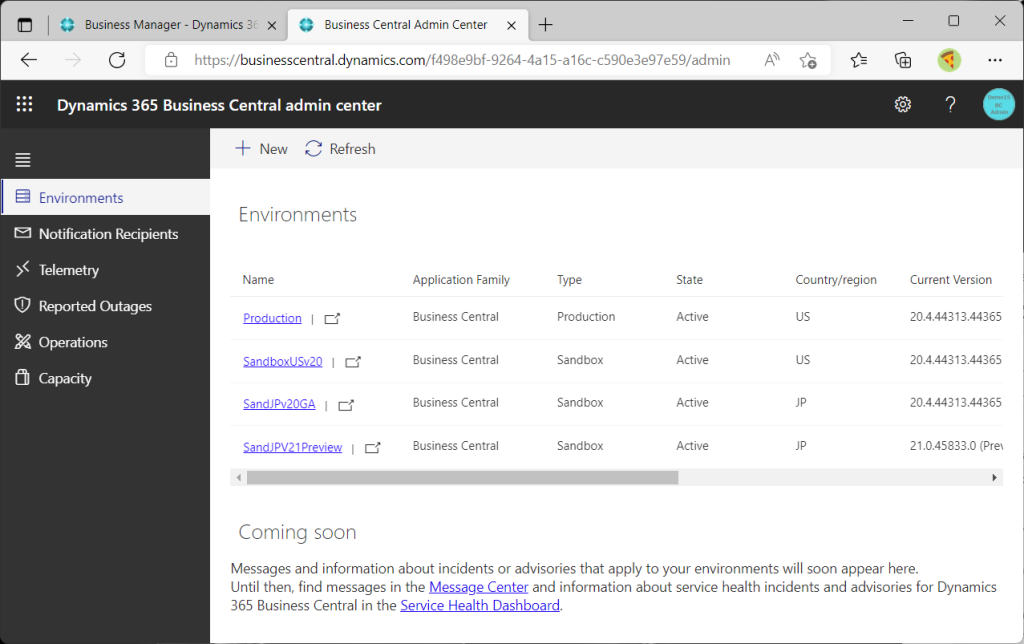
Task: Click the Application Family column header
Action: tap(461, 280)
